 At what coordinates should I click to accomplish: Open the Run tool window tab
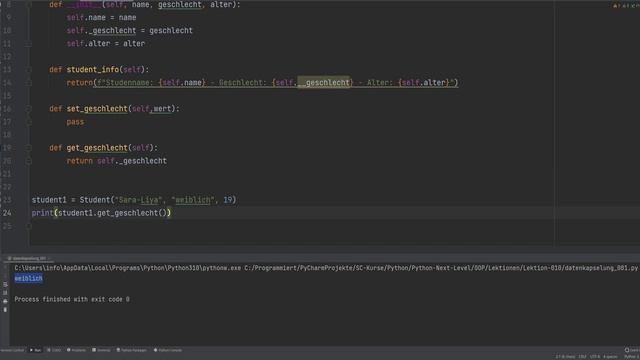pos(36,350)
